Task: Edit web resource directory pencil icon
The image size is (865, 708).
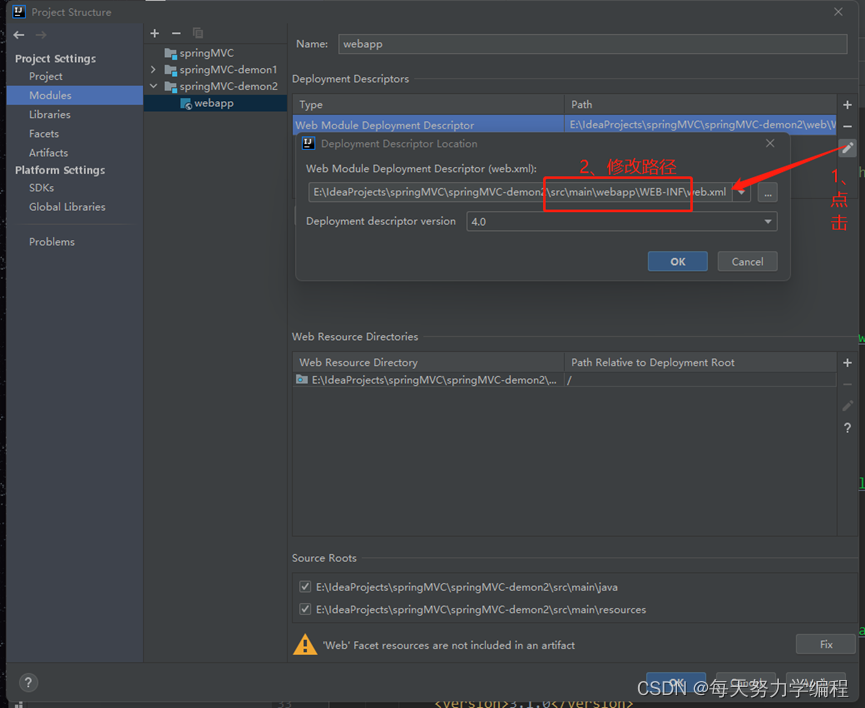Action: pyautogui.click(x=847, y=406)
